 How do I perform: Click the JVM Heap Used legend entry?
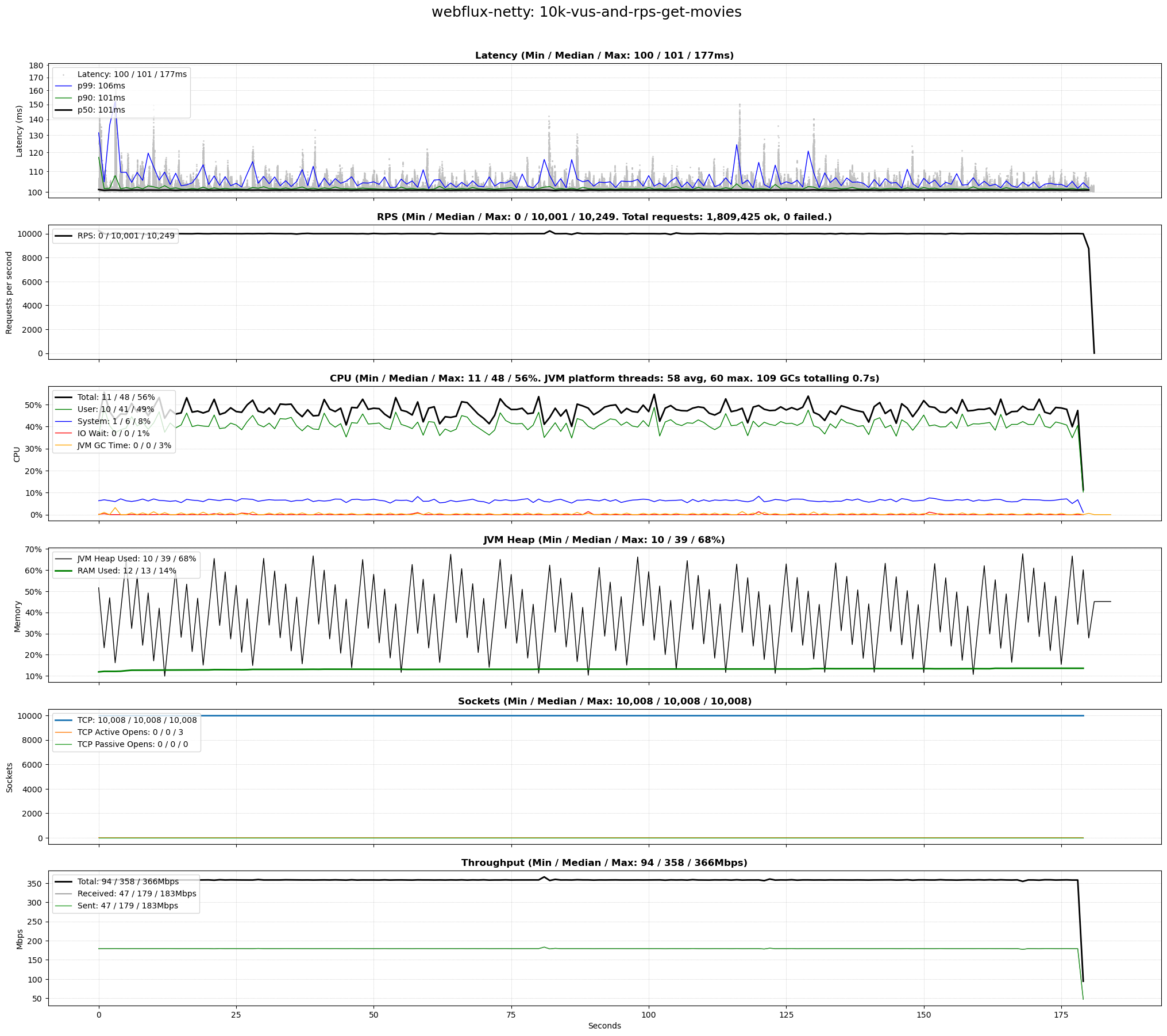[137, 559]
